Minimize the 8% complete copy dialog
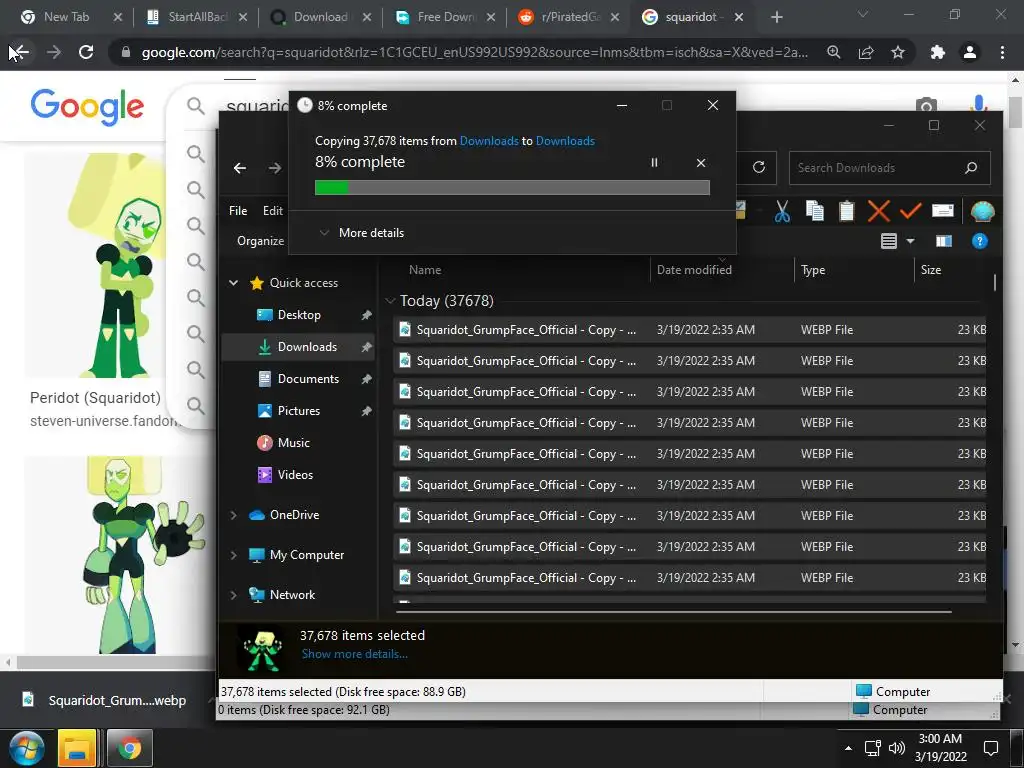The height and width of the screenshot is (768, 1024). point(622,105)
